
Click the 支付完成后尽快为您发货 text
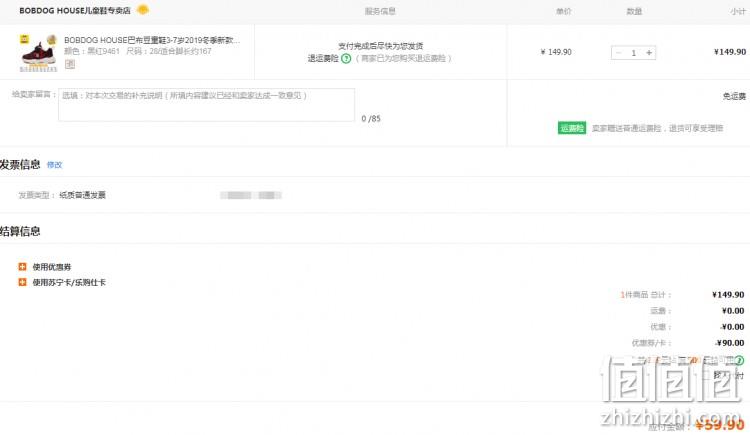pos(381,46)
